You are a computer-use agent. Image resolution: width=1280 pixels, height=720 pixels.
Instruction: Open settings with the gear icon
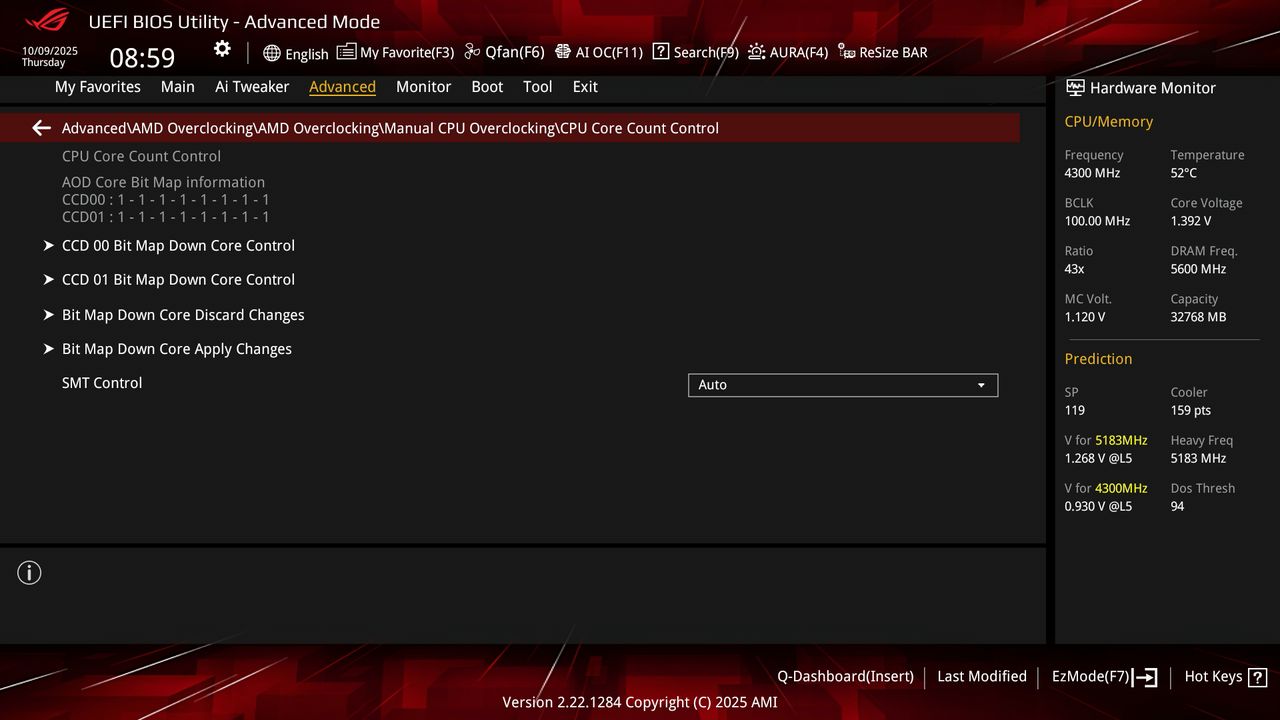click(x=221, y=48)
